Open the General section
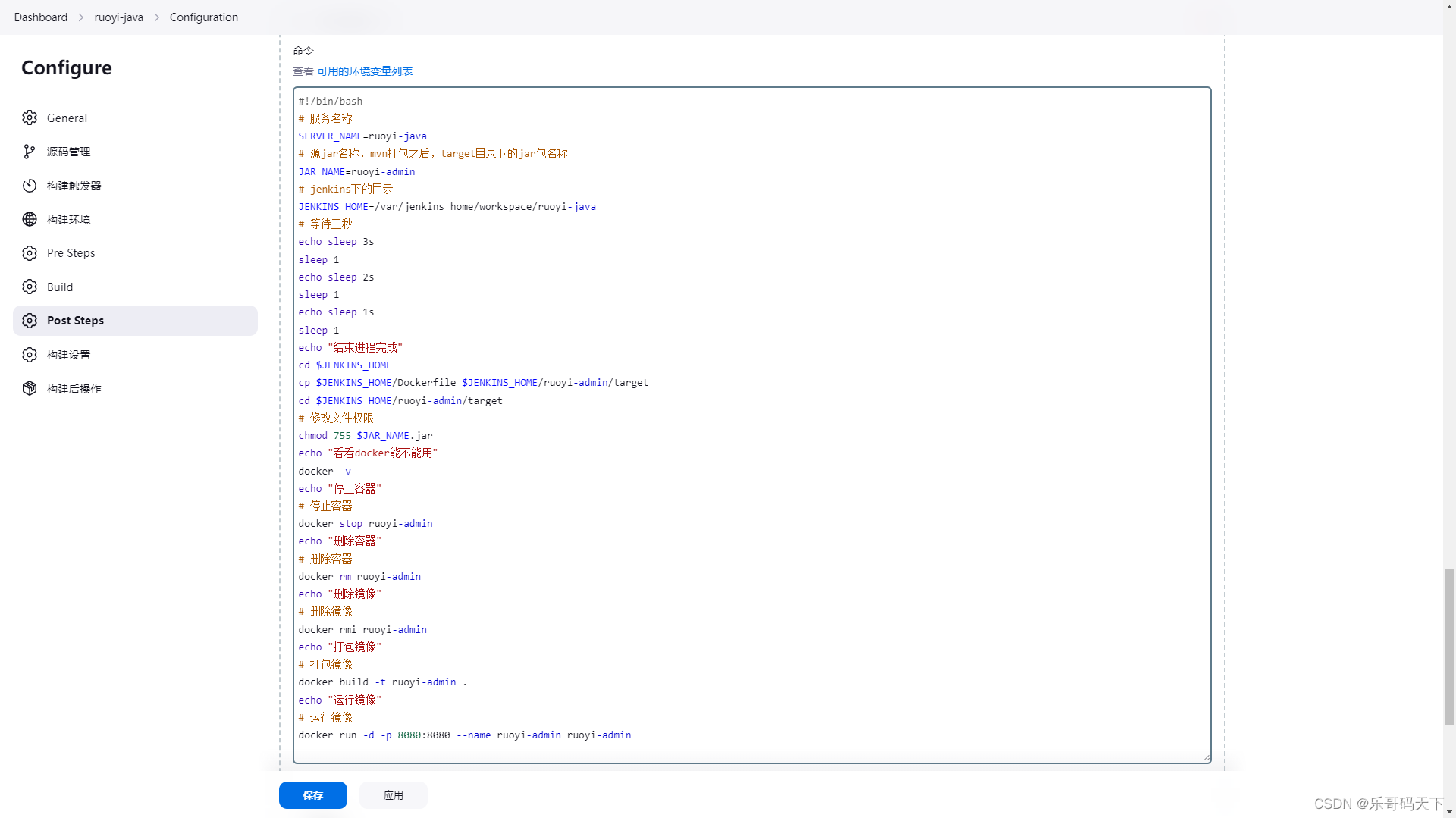This screenshot has width=1456, height=818. pyautogui.click(x=135, y=118)
